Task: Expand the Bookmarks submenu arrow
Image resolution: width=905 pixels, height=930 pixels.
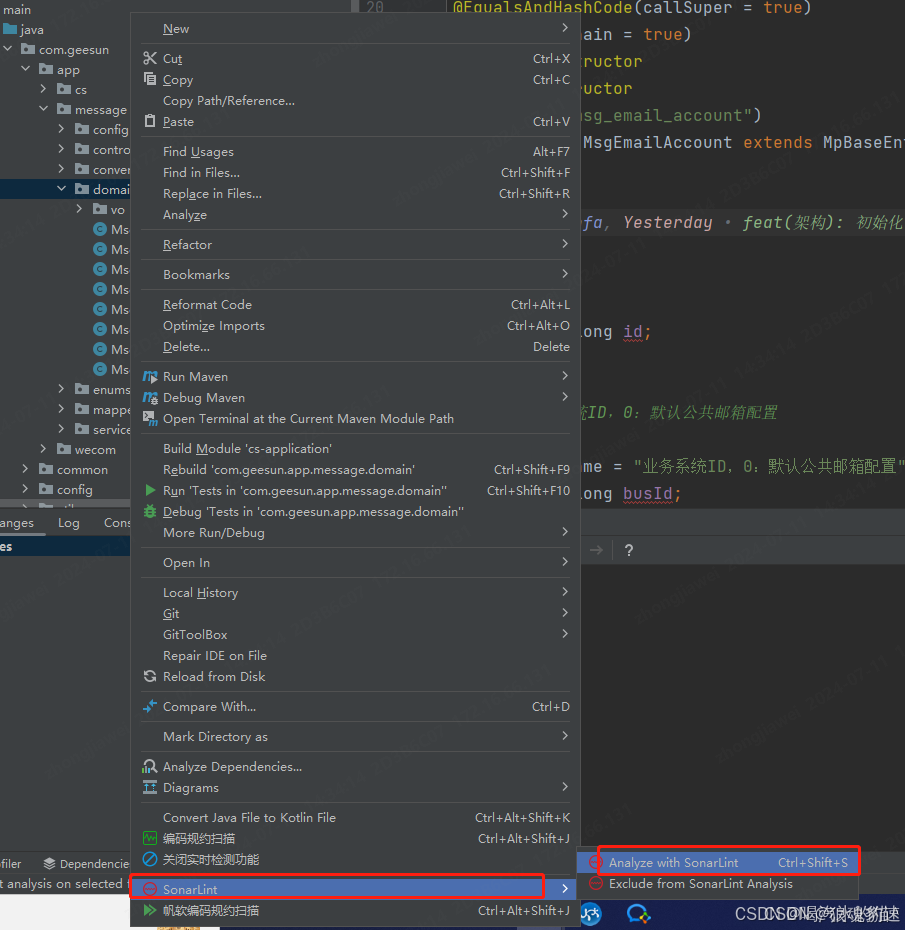Action: click(x=565, y=274)
